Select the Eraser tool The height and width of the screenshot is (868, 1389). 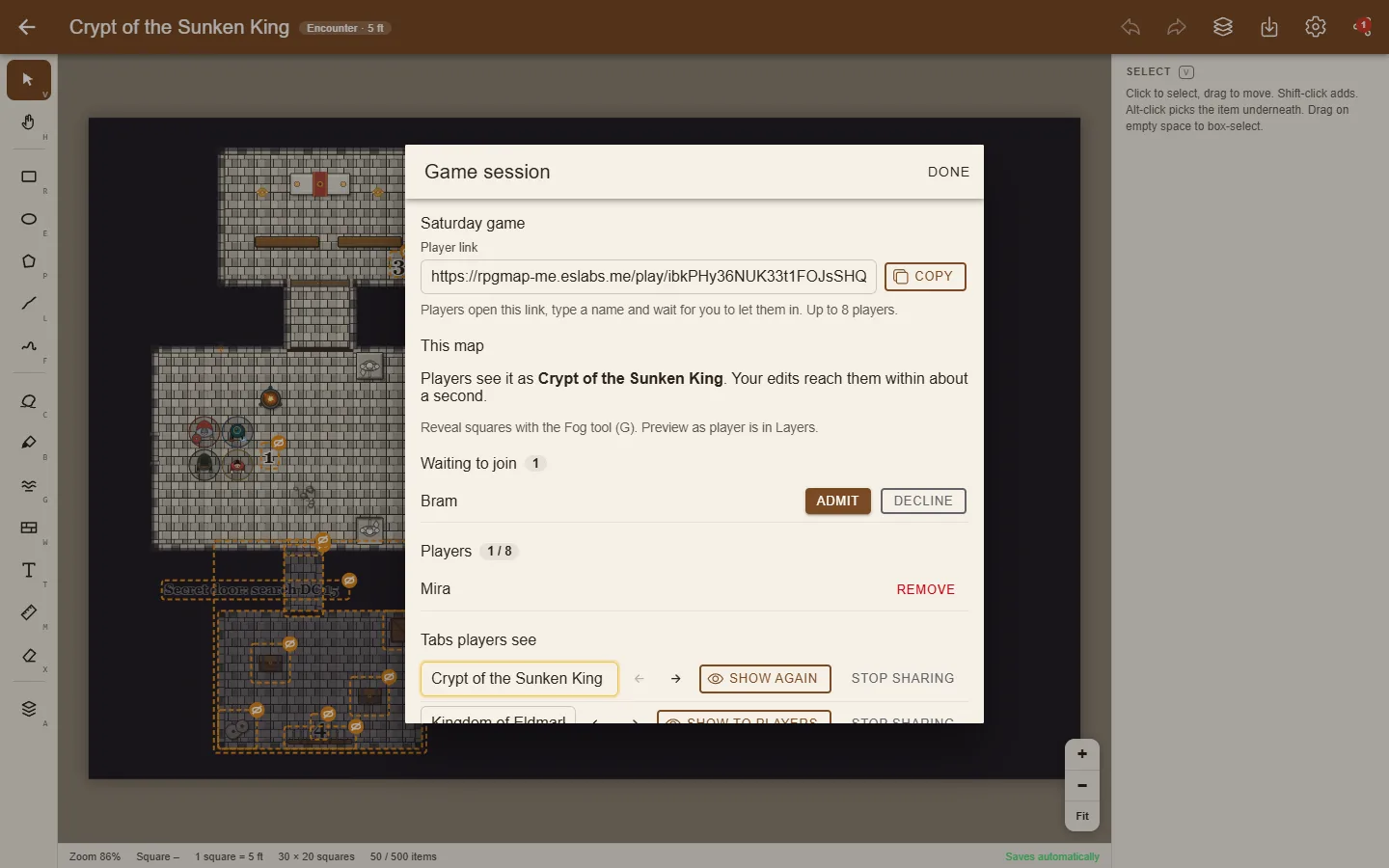click(x=28, y=655)
